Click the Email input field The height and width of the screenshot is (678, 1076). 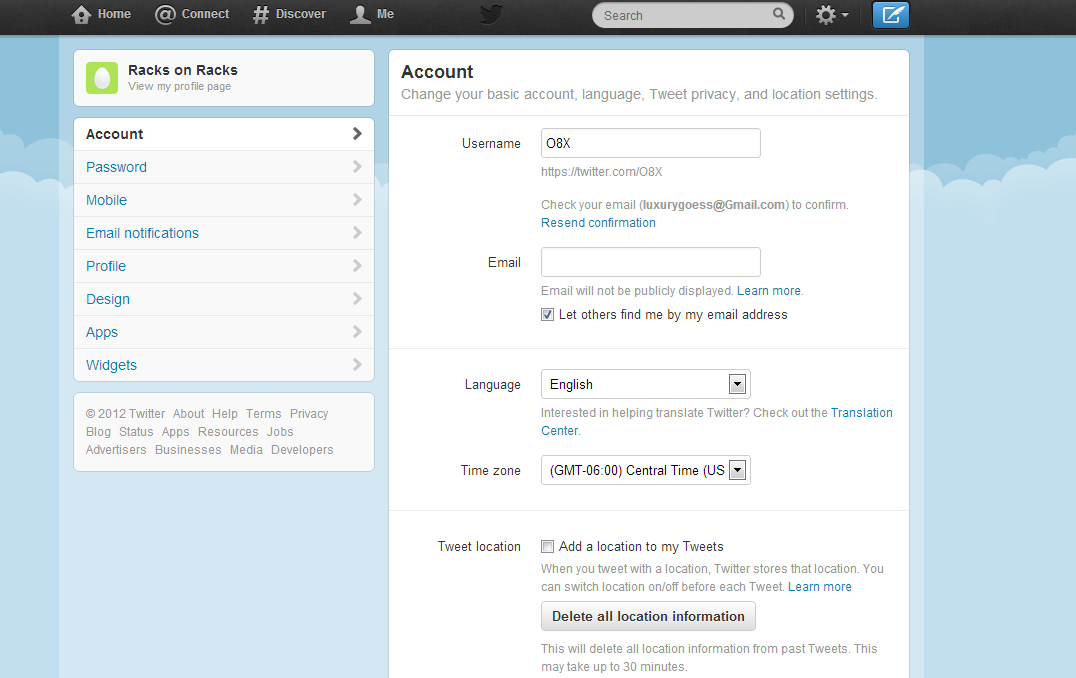(x=651, y=262)
